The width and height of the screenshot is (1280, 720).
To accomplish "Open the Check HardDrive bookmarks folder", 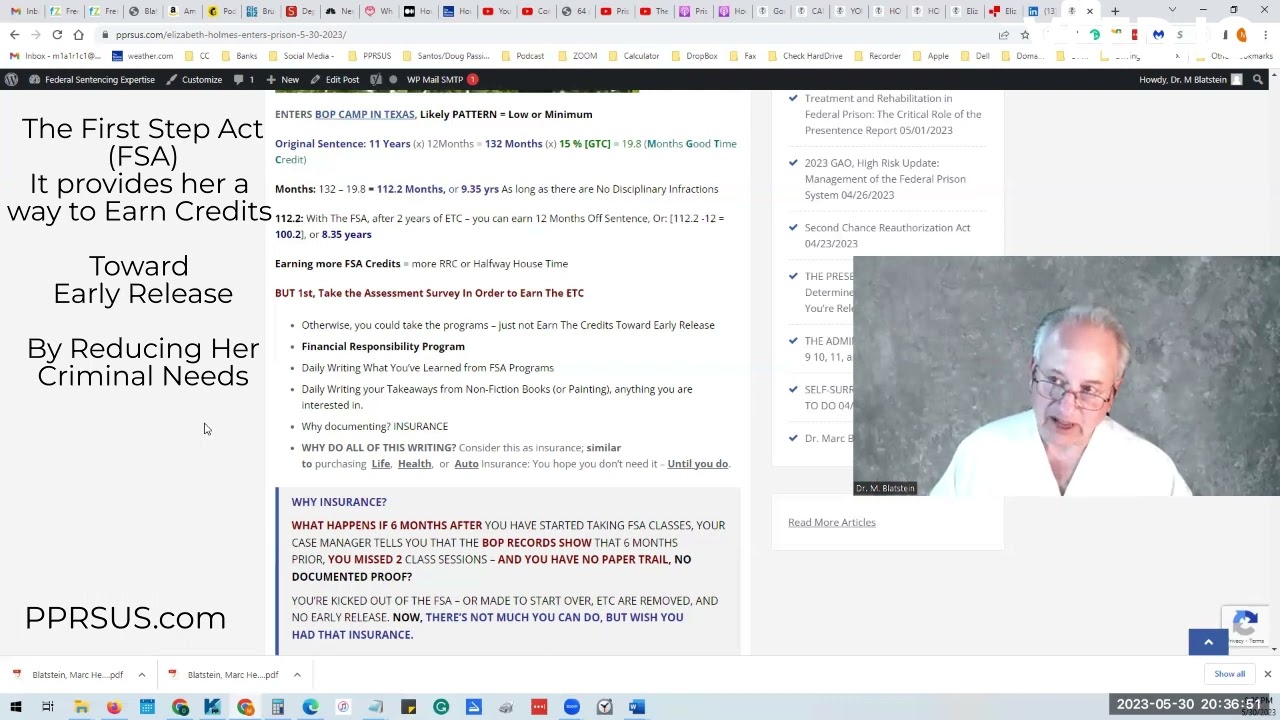I will [x=805, y=56].
